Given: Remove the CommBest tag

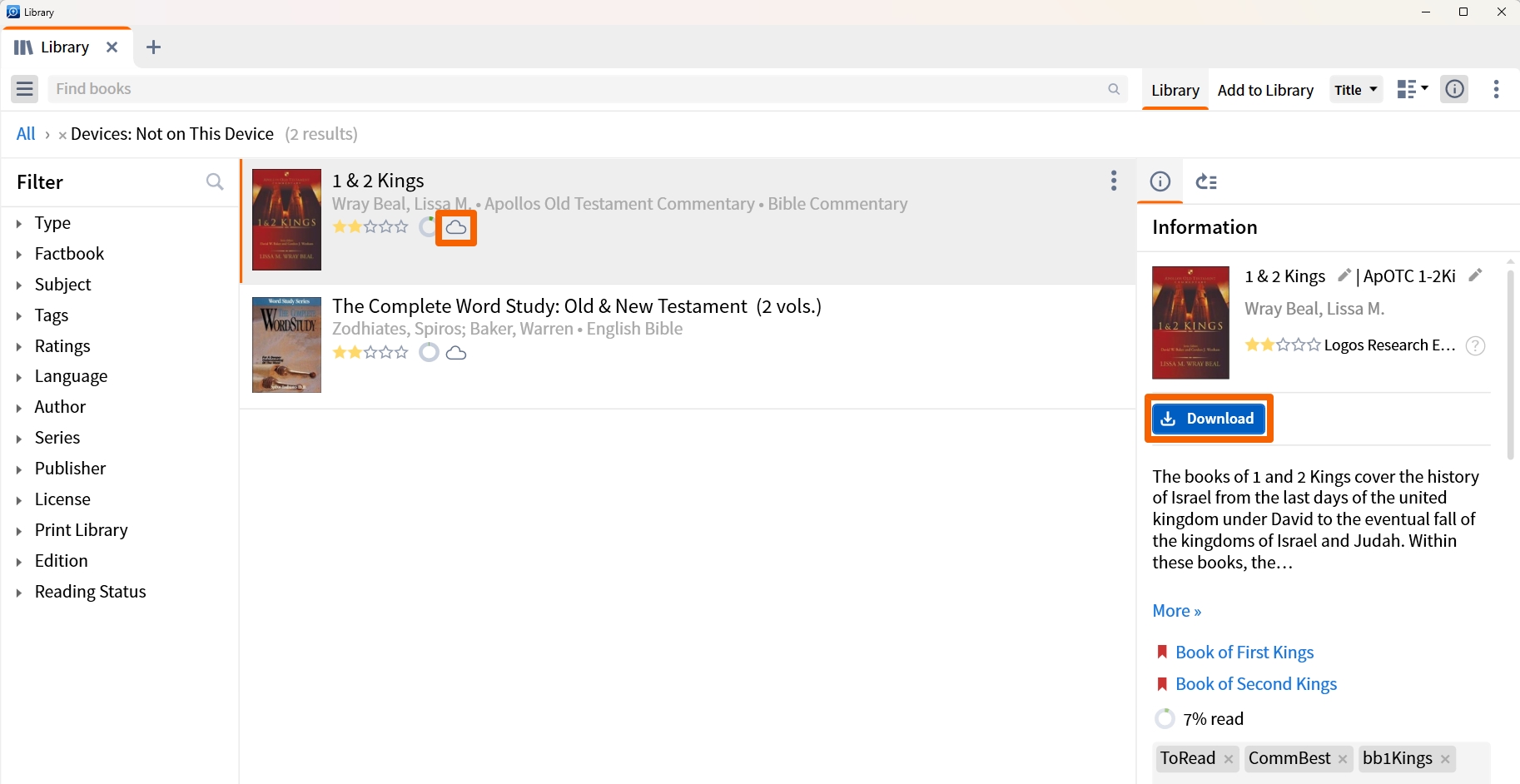Looking at the screenshot, I should [x=1343, y=759].
